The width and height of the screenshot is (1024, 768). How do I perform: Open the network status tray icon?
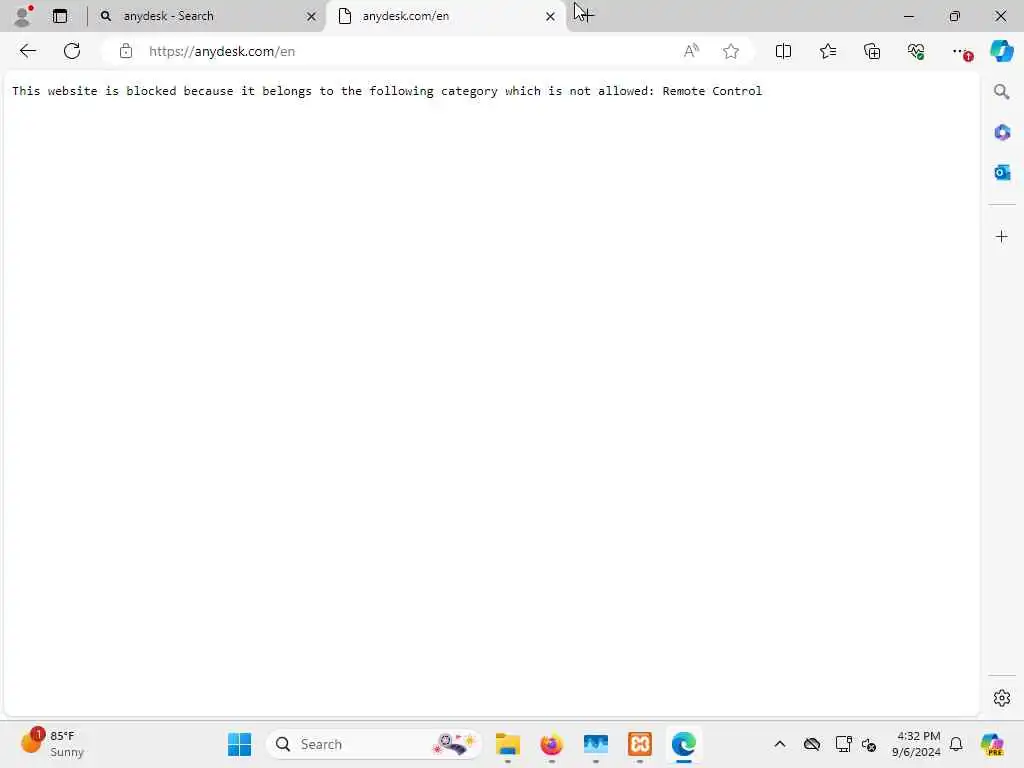[x=843, y=744]
